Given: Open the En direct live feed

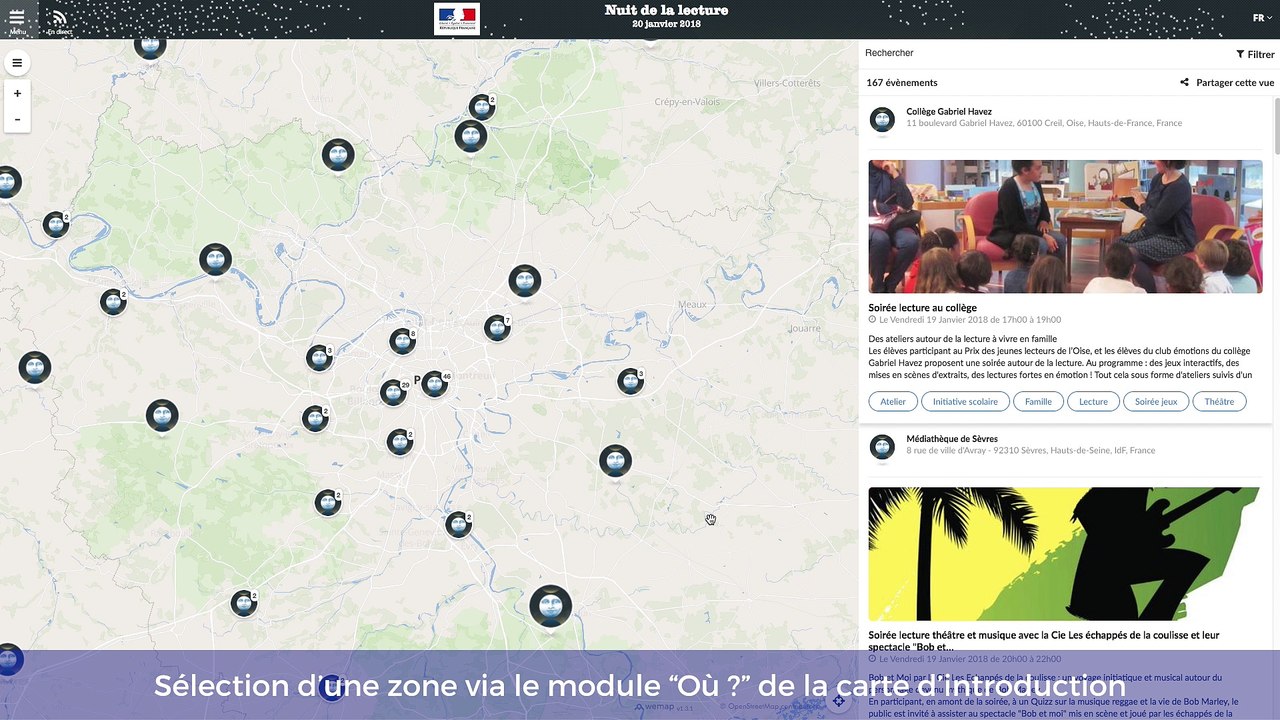Looking at the screenshot, I should (x=59, y=22).
